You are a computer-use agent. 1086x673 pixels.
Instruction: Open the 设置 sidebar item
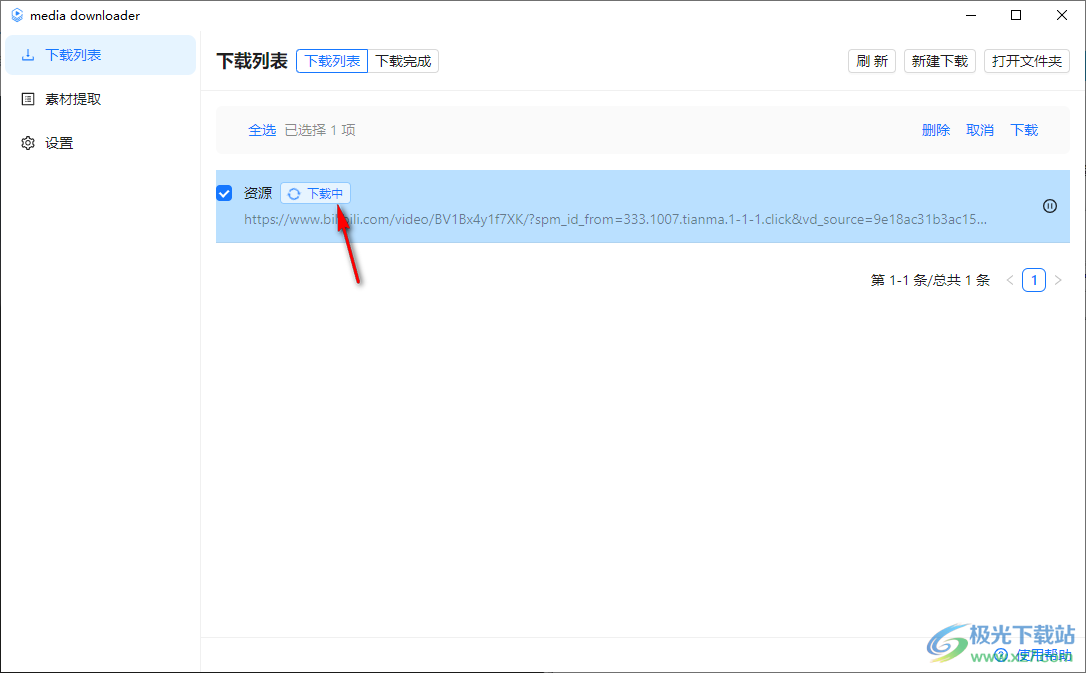click(x=100, y=143)
